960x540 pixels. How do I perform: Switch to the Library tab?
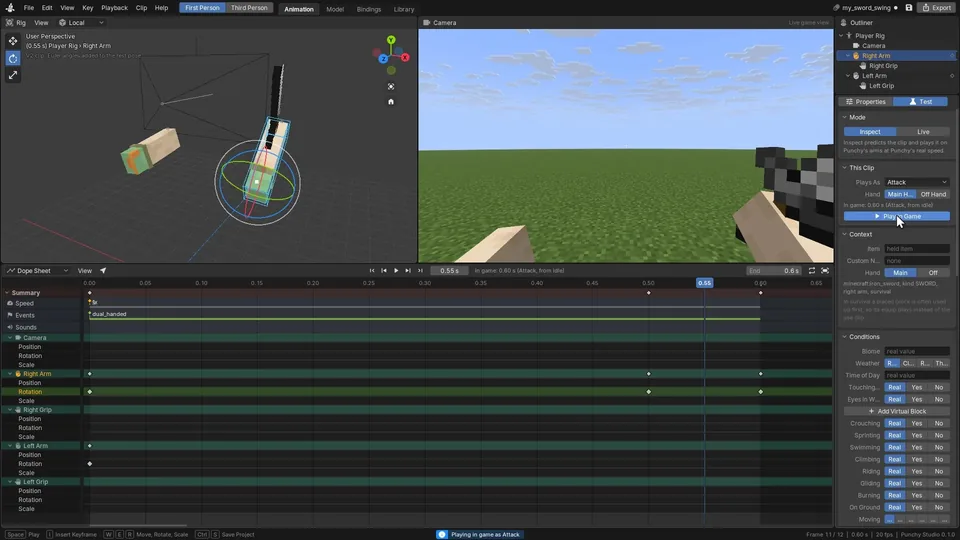coord(403,9)
